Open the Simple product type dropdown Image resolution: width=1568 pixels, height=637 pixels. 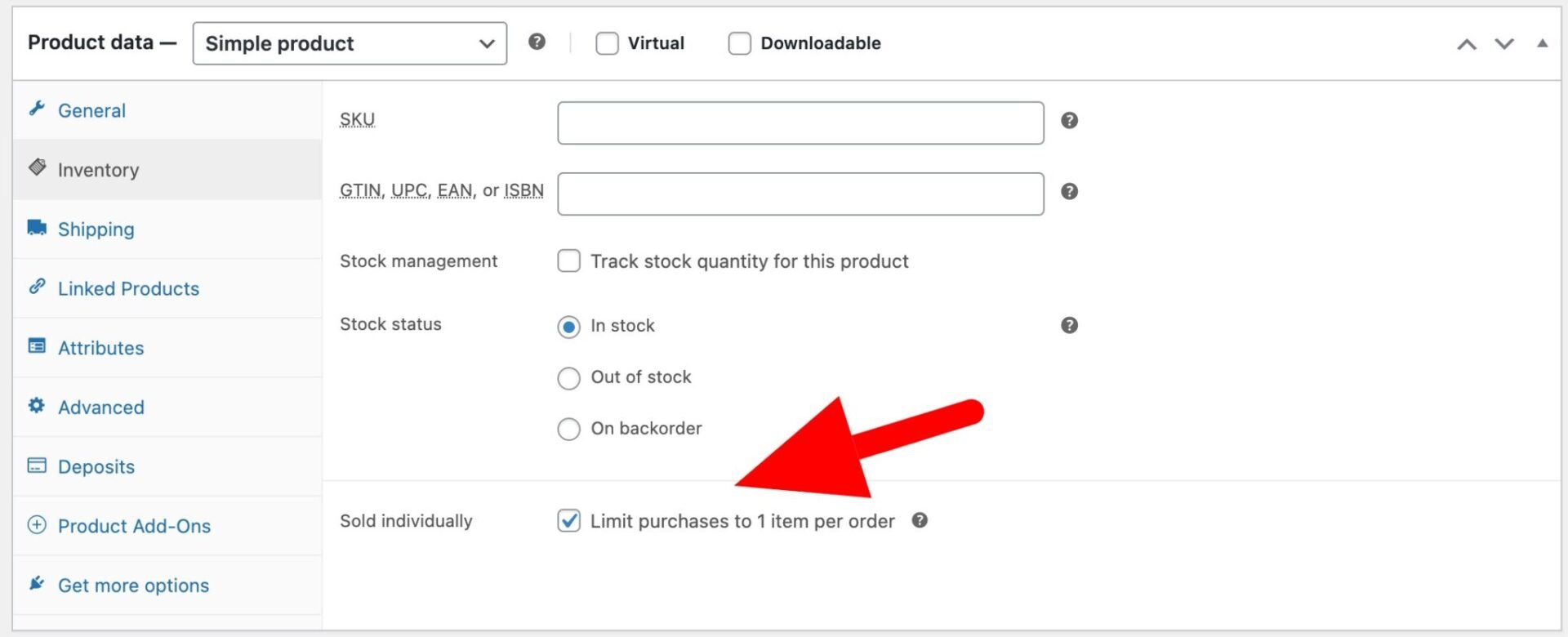pyautogui.click(x=350, y=43)
